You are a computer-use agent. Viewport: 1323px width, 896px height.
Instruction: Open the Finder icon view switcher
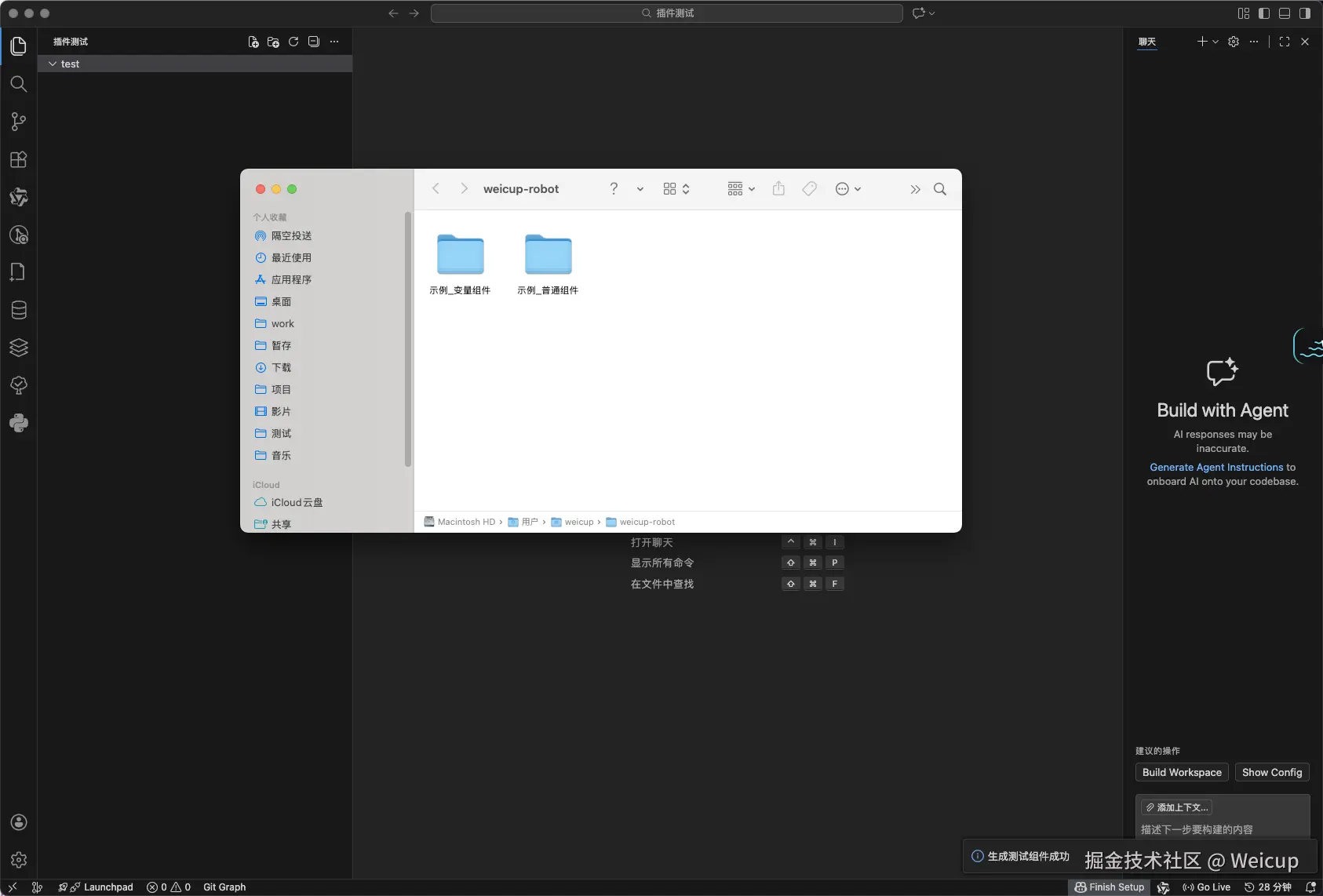click(676, 188)
